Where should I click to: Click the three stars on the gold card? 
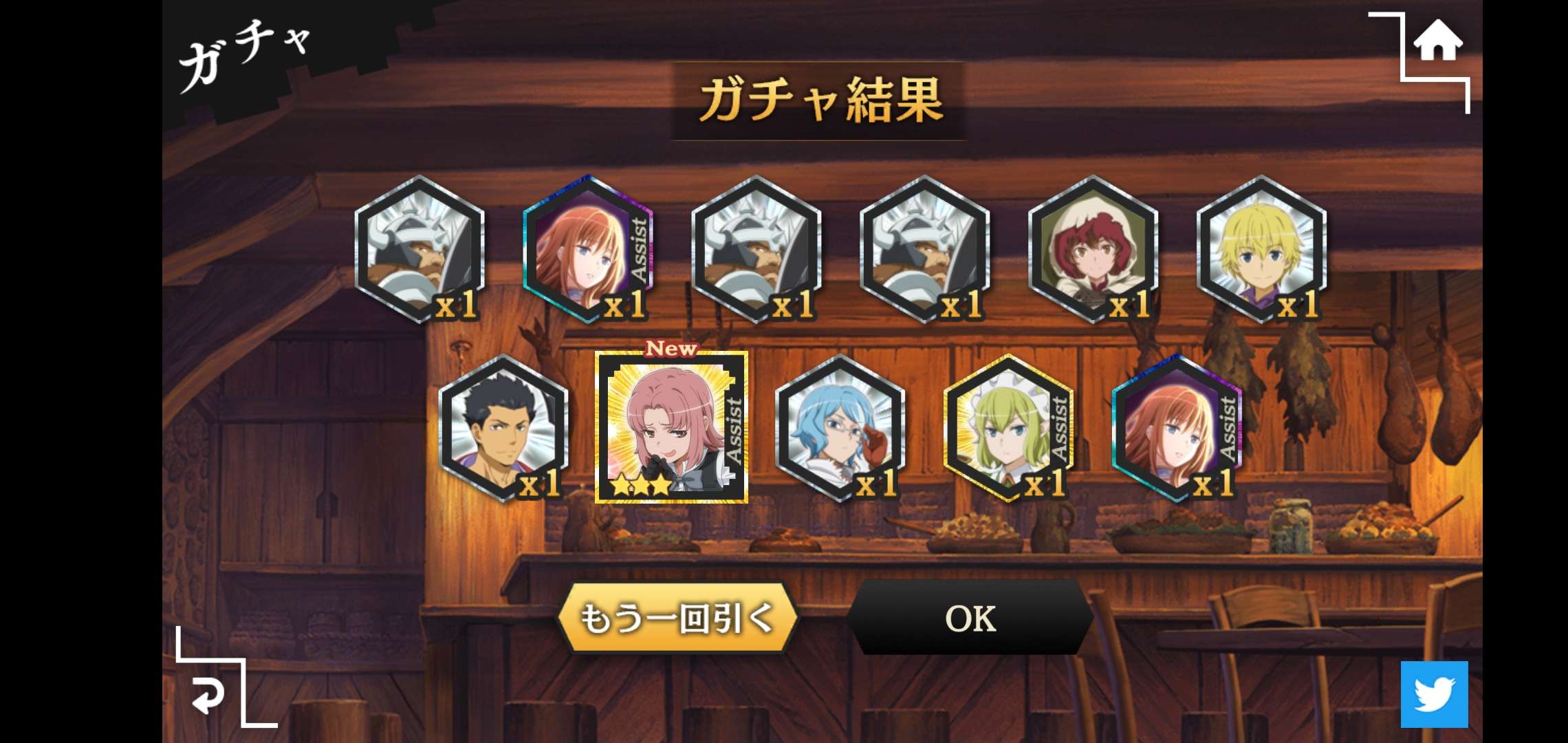tap(641, 485)
